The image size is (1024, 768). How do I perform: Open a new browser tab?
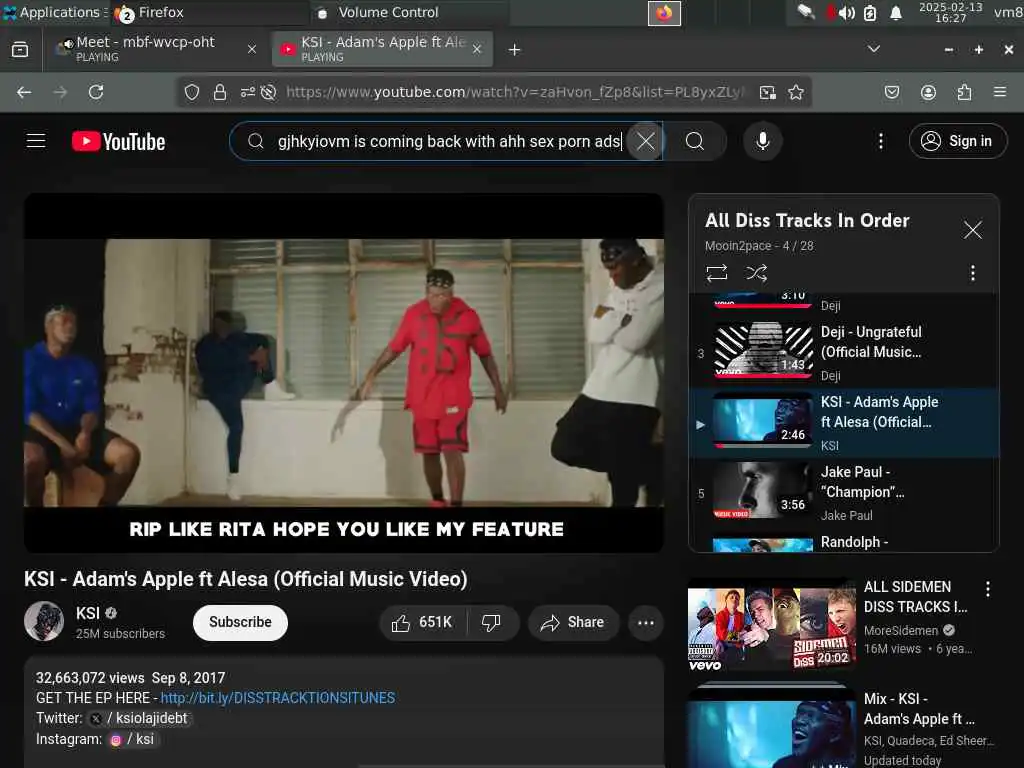(x=514, y=50)
